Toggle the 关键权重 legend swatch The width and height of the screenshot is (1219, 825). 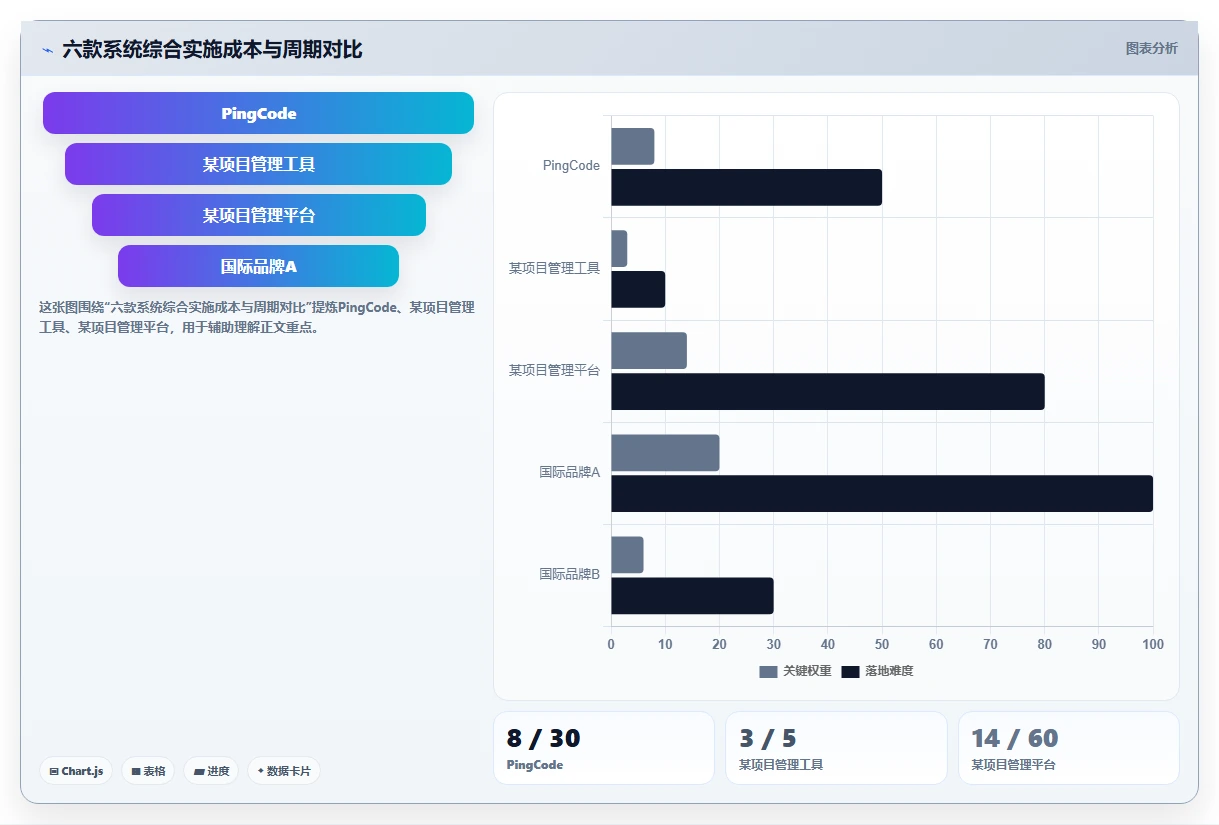click(x=768, y=671)
